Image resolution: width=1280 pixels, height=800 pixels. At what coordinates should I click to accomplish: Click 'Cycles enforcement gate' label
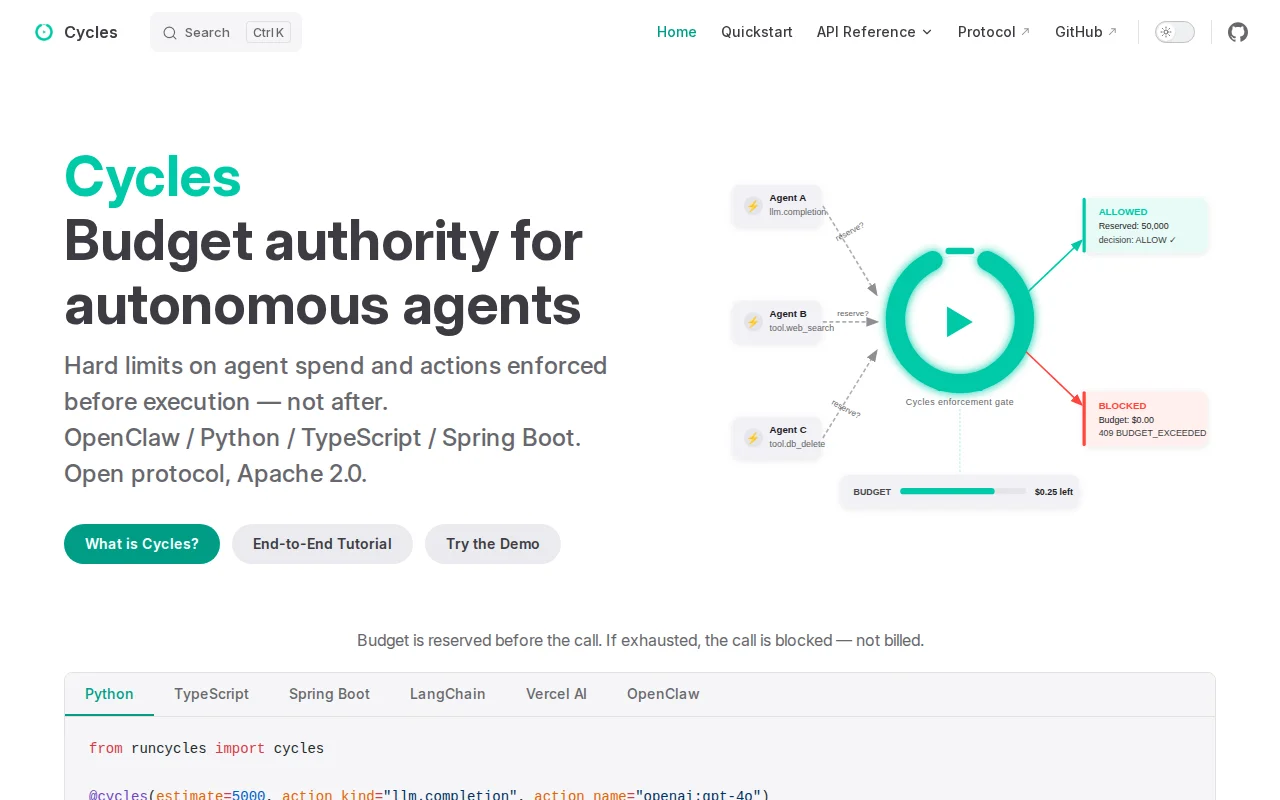point(959,402)
